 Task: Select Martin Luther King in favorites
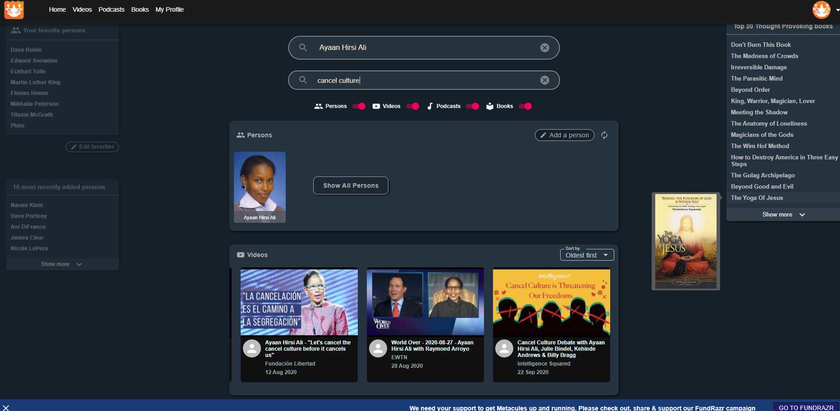pyautogui.click(x=35, y=83)
